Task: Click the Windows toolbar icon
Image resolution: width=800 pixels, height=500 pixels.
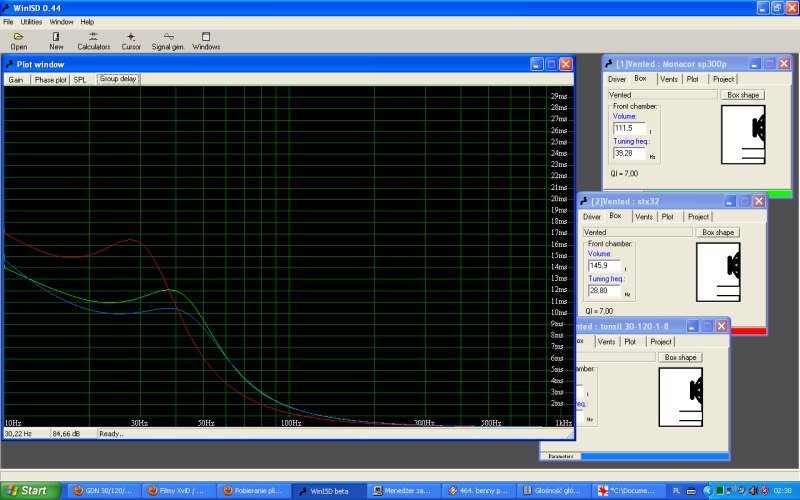Action: coord(206,40)
